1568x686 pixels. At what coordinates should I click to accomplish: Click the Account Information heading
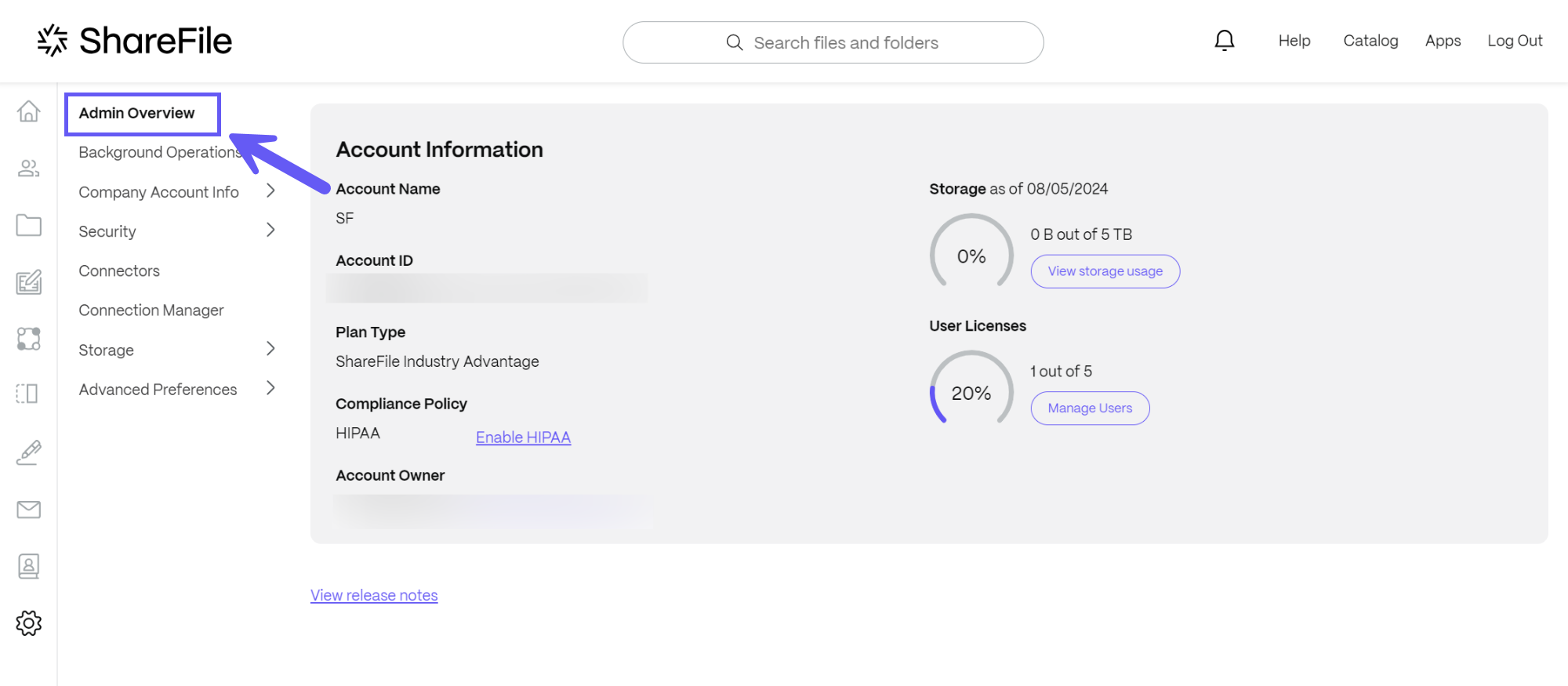(x=440, y=150)
